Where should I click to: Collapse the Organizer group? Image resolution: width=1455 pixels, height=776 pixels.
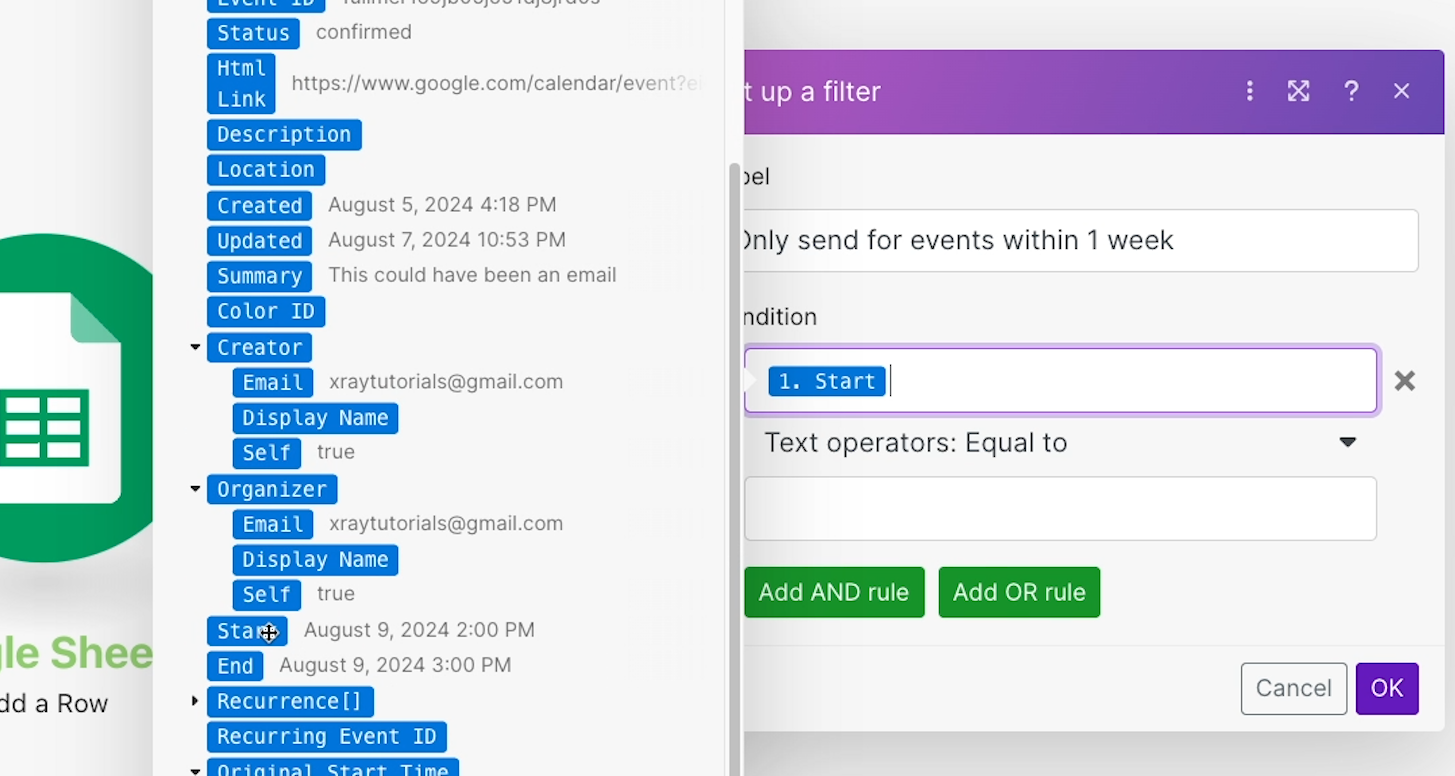pyautogui.click(x=195, y=490)
